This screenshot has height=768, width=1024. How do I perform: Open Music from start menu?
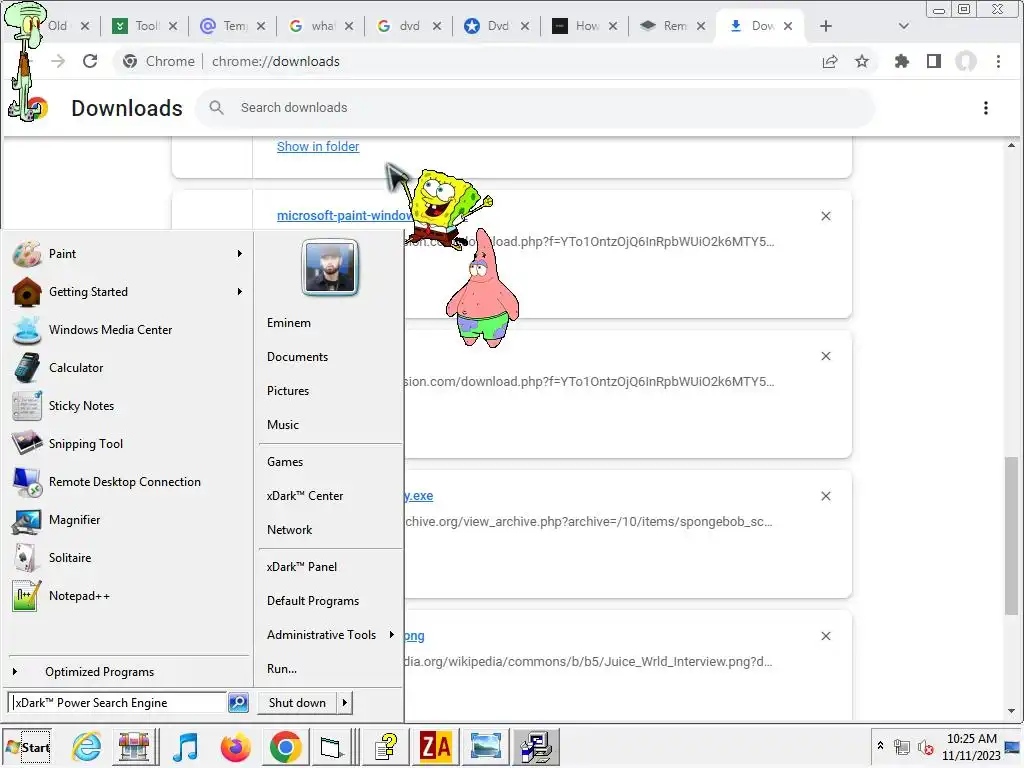tap(283, 424)
